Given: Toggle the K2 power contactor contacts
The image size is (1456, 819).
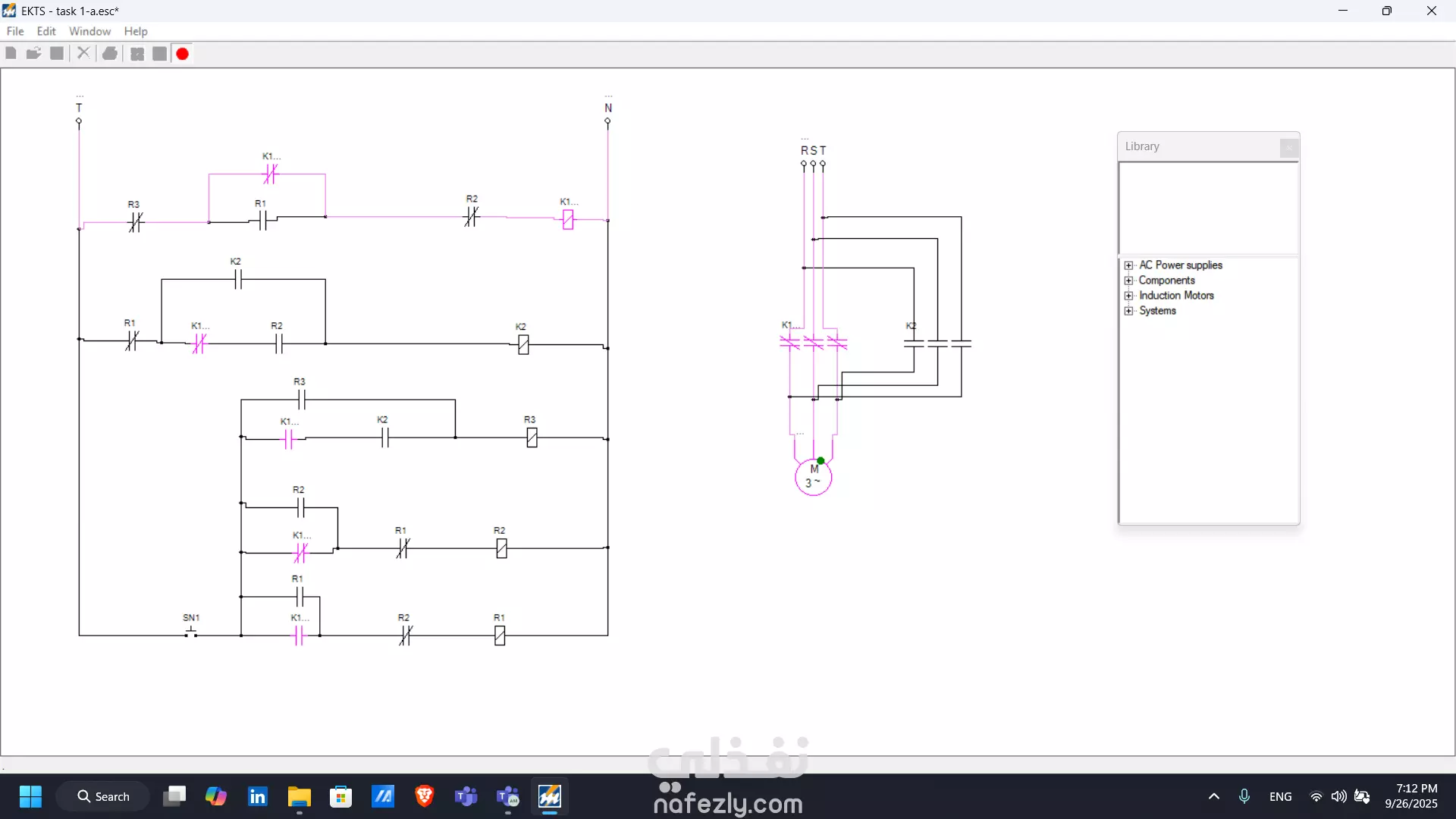Looking at the screenshot, I should point(937,344).
